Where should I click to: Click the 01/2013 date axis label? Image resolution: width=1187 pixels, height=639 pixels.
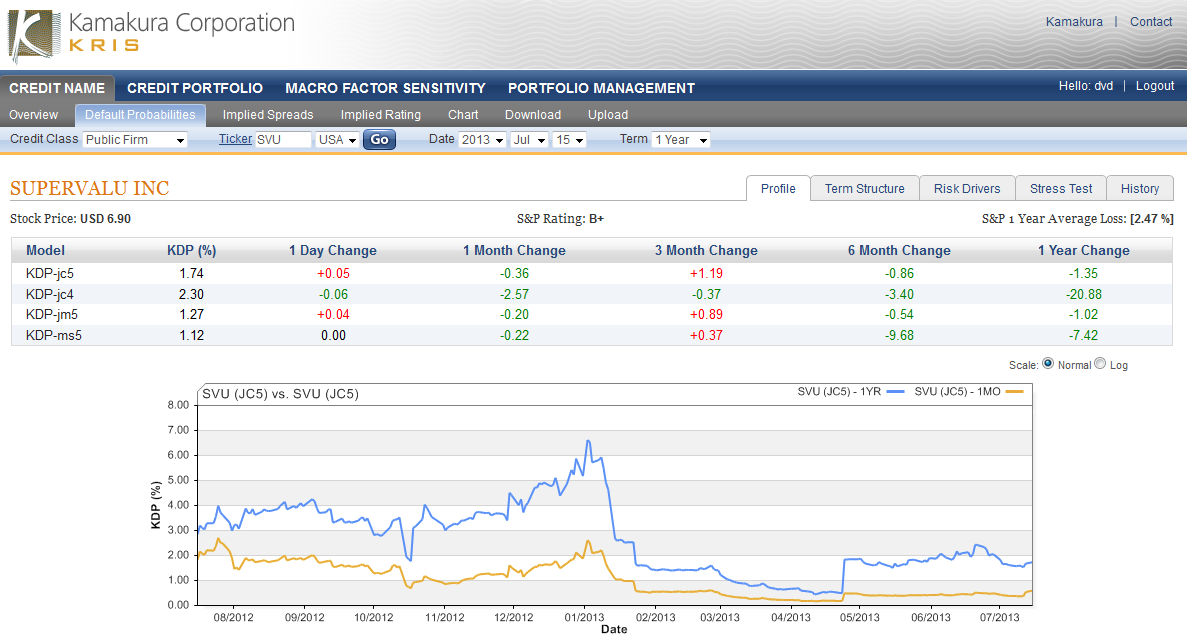click(x=584, y=617)
